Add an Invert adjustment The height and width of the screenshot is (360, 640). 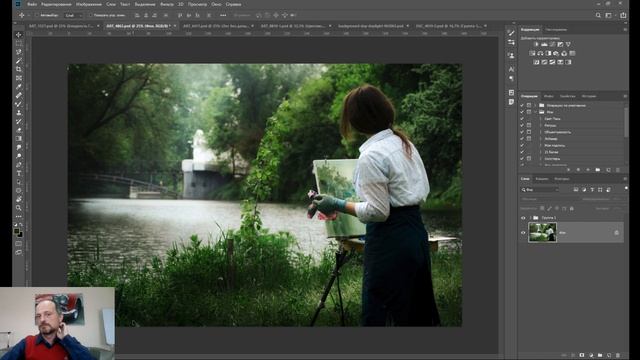[536, 62]
